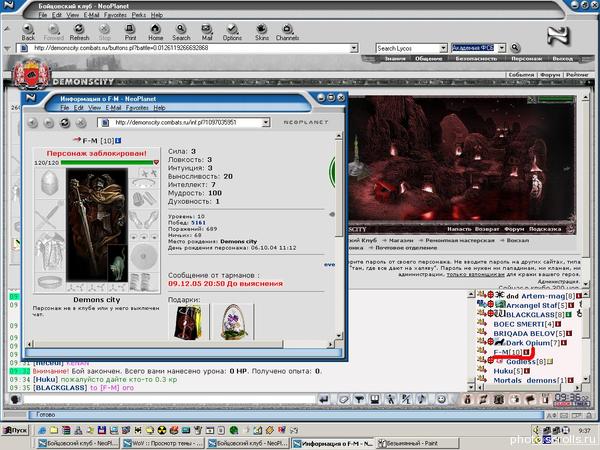600x450 pixels.
Task: Click the info icon next to BOEC SMERTI
Action: coord(558,324)
